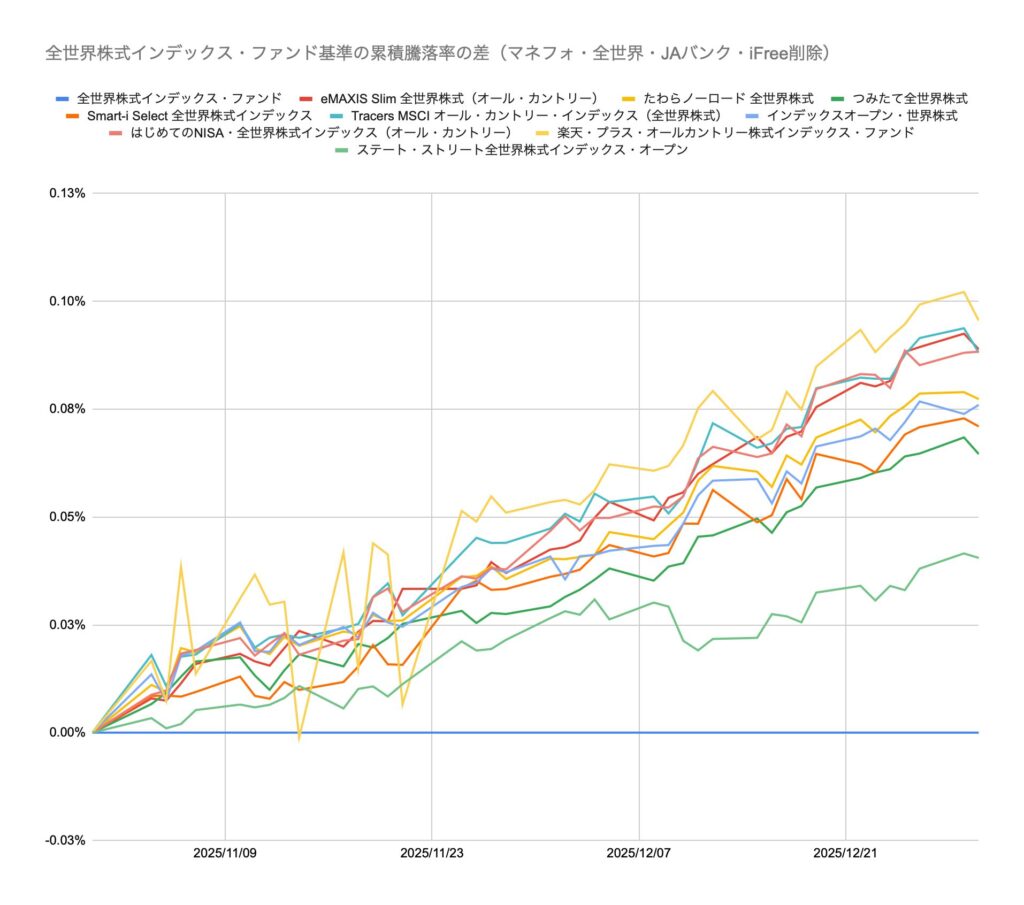Select the つみたて全世界株式 legend entry
This screenshot has height=905, width=1024.
pyautogui.click(x=909, y=98)
